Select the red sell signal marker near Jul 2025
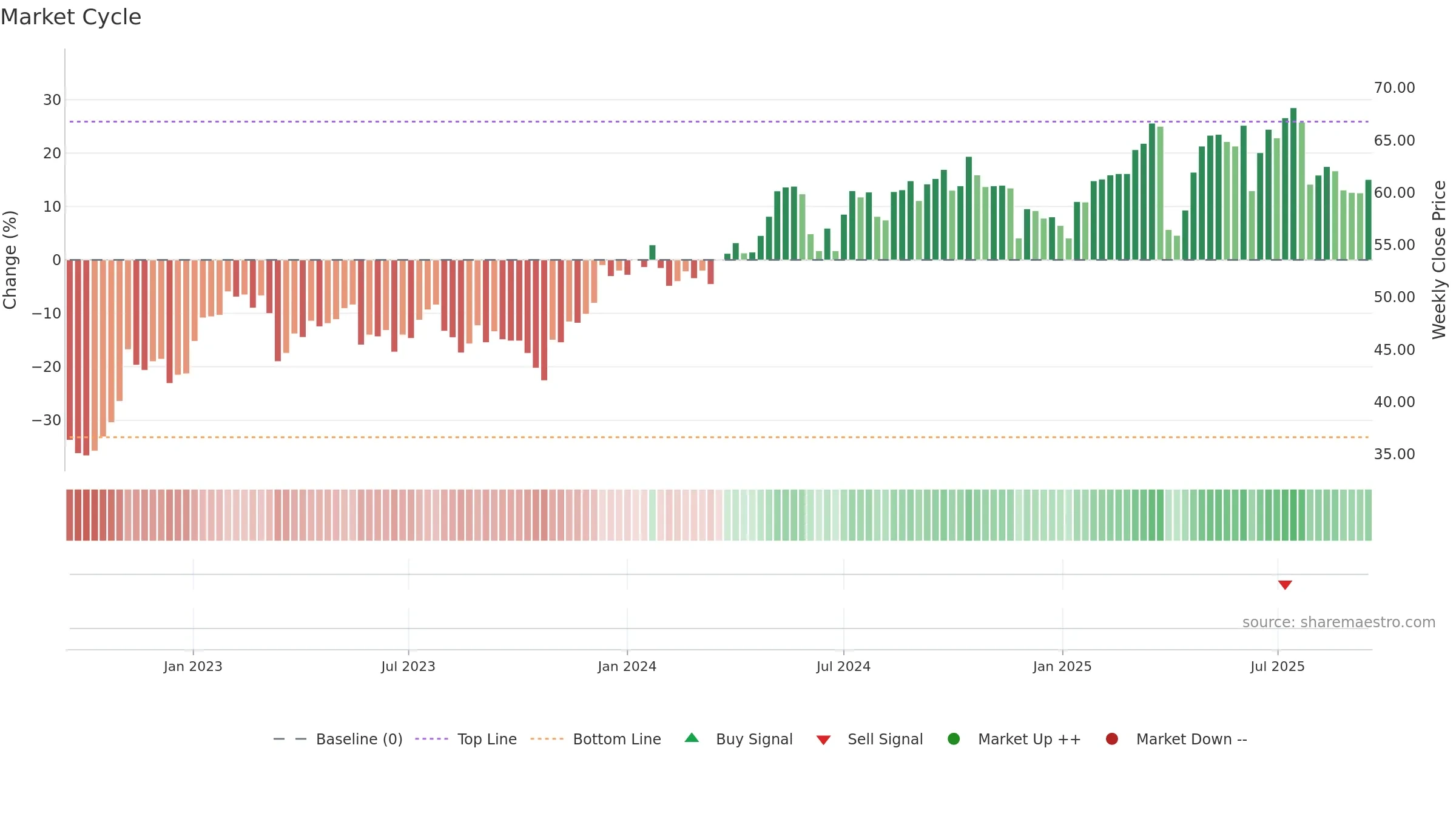Screen dimensions: 1456x819 click(1285, 585)
